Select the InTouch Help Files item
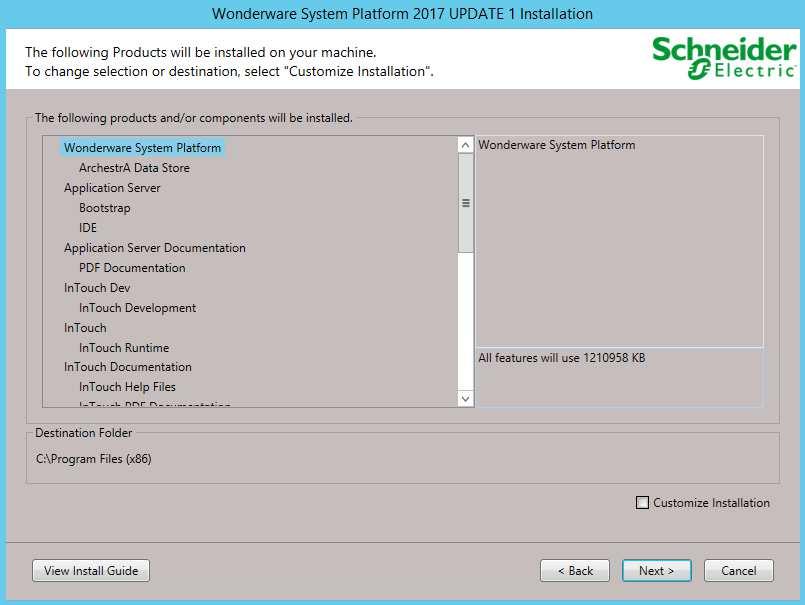This screenshot has width=805, height=605. [x=127, y=387]
